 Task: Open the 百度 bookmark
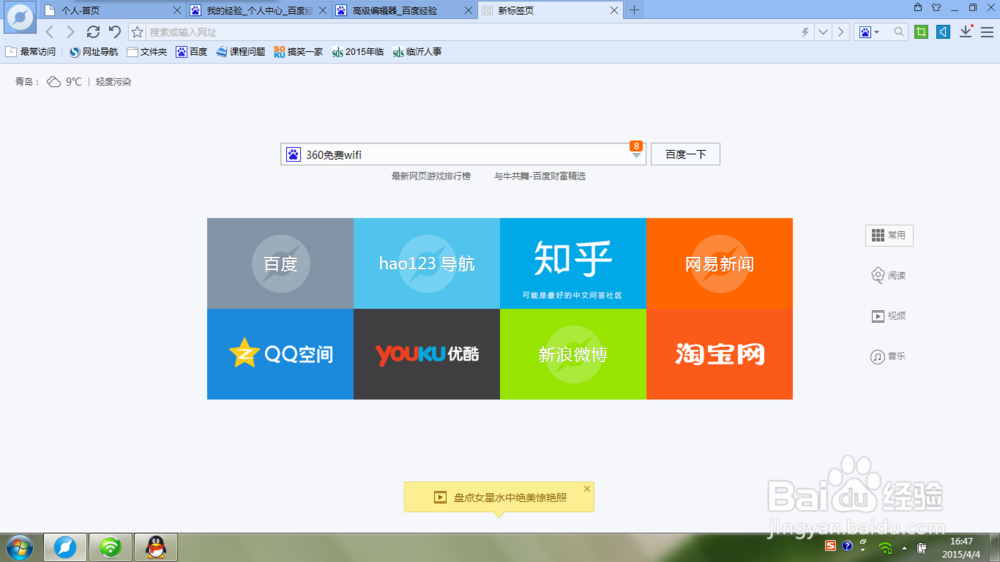pyautogui.click(x=191, y=52)
